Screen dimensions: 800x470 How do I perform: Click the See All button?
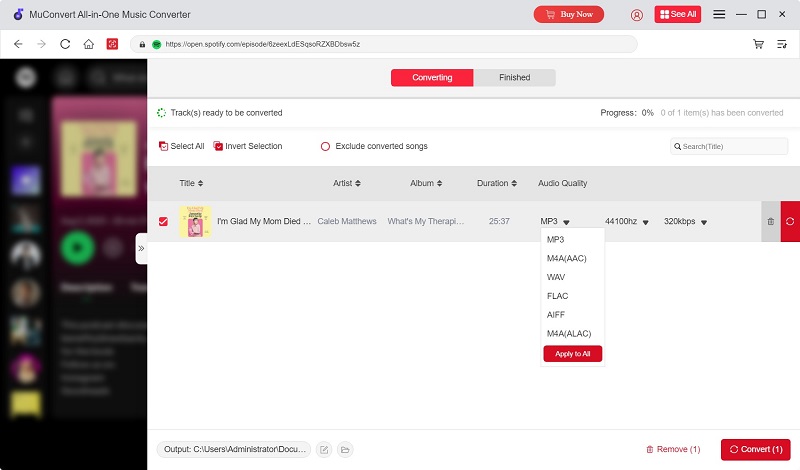click(x=678, y=14)
